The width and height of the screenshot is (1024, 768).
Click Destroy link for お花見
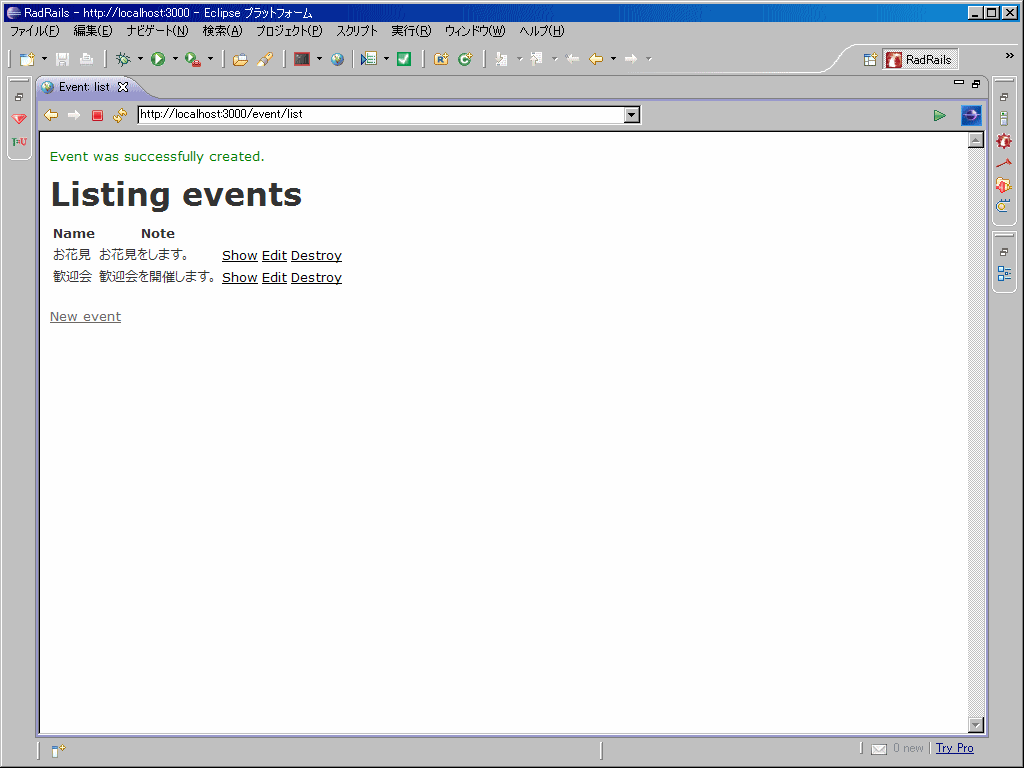coord(316,255)
